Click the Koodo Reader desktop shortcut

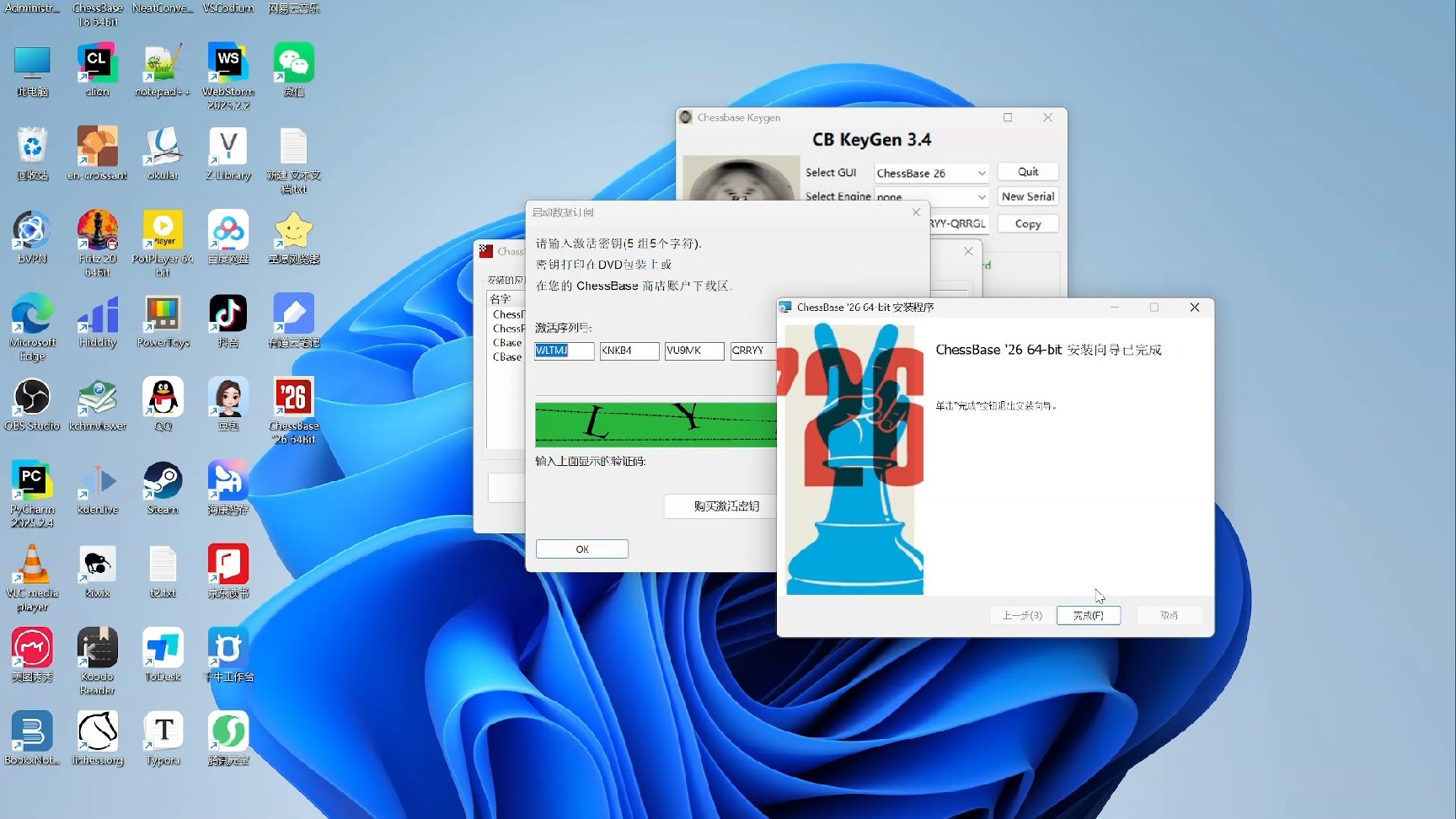point(98,661)
